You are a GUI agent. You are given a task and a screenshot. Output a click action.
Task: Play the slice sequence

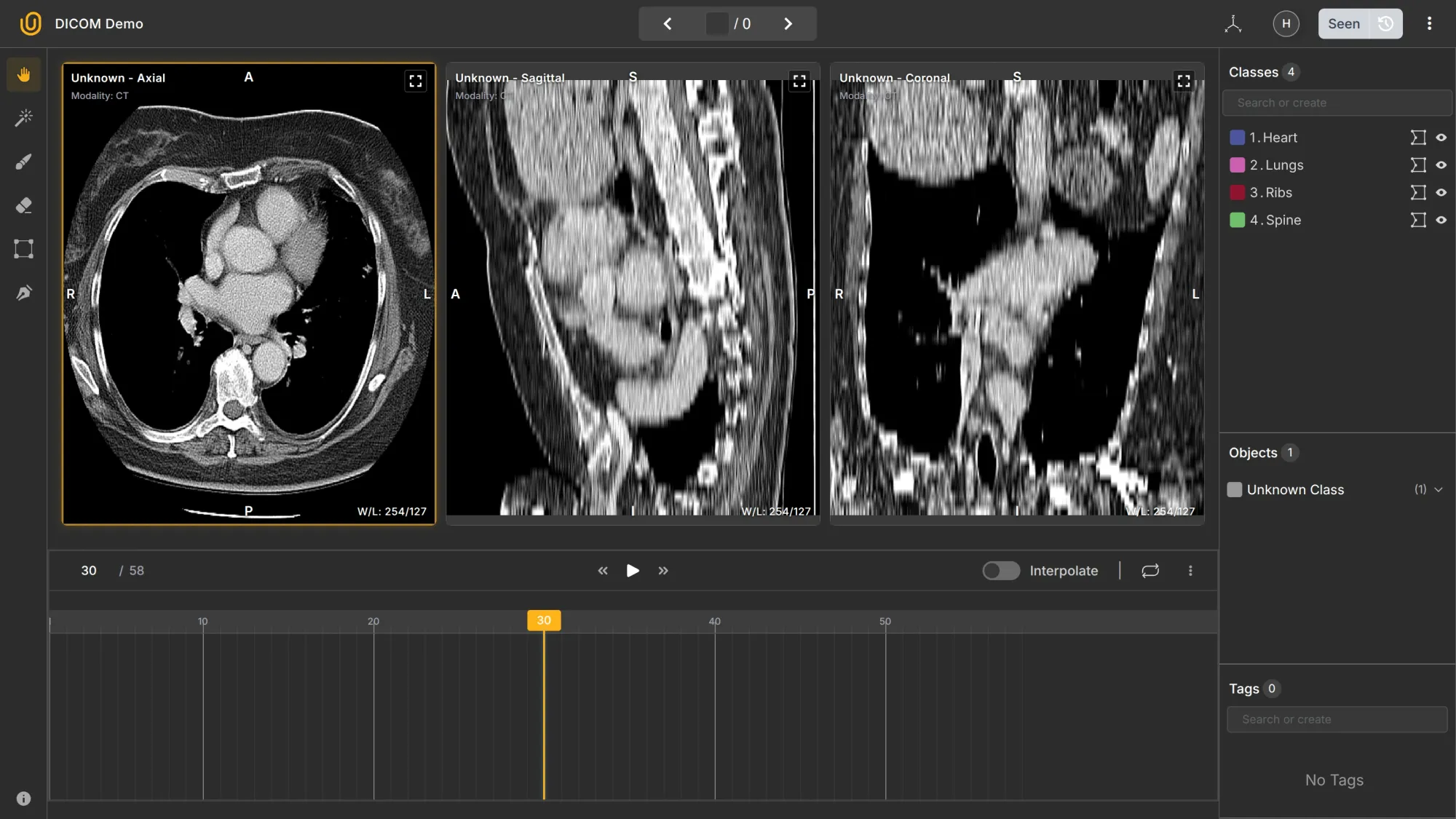pos(632,571)
